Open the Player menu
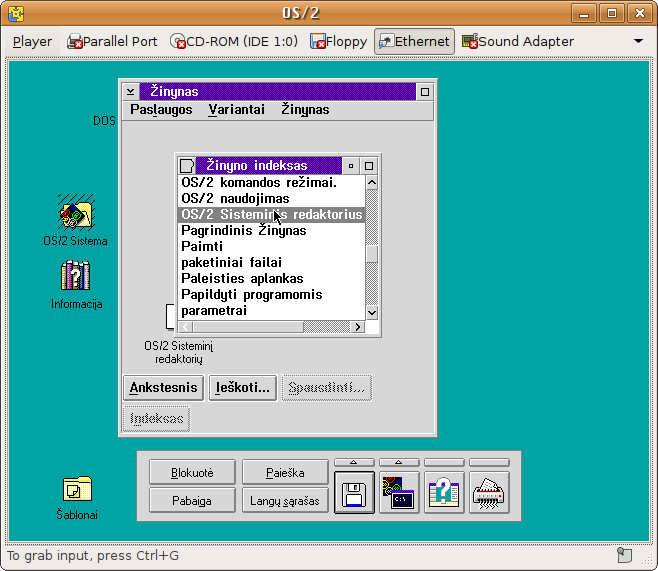 [x=32, y=42]
